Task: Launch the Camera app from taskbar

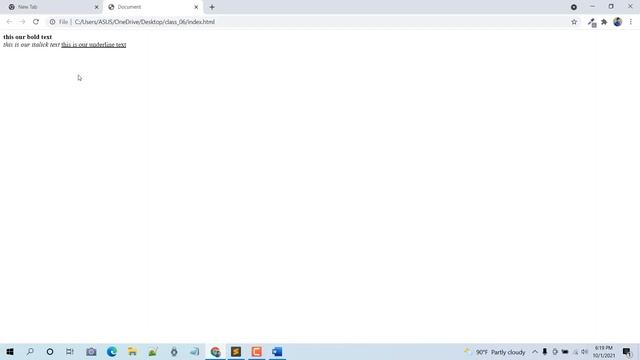Action: (x=91, y=351)
